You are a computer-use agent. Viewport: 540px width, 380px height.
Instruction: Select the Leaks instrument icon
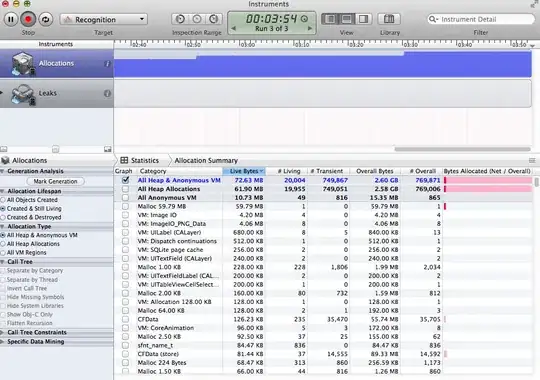point(23,94)
